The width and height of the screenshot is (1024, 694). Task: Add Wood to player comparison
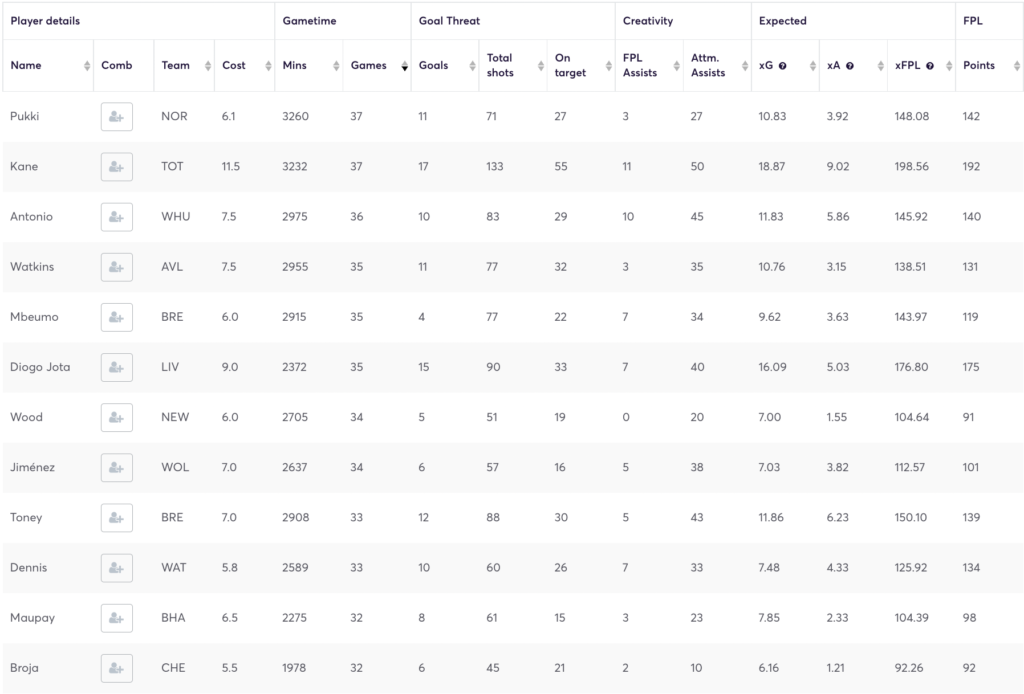click(x=116, y=417)
